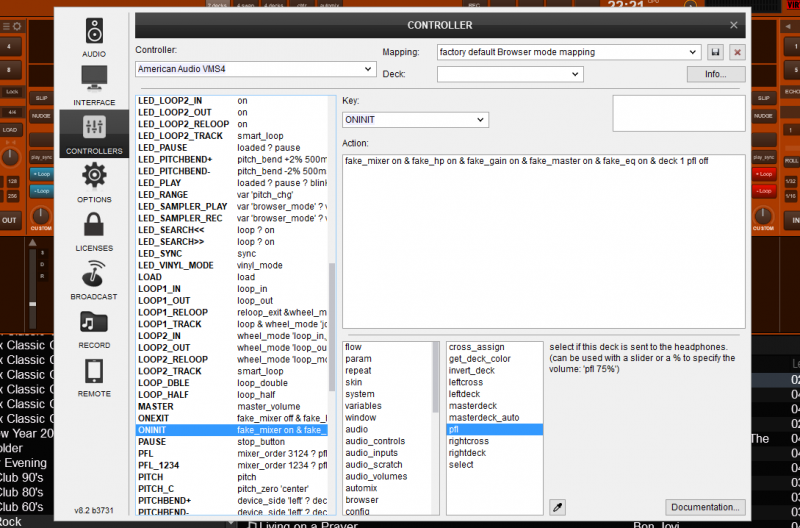The image size is (800, 528).
Task: Click the Info... button
Action: pos(716,74)
